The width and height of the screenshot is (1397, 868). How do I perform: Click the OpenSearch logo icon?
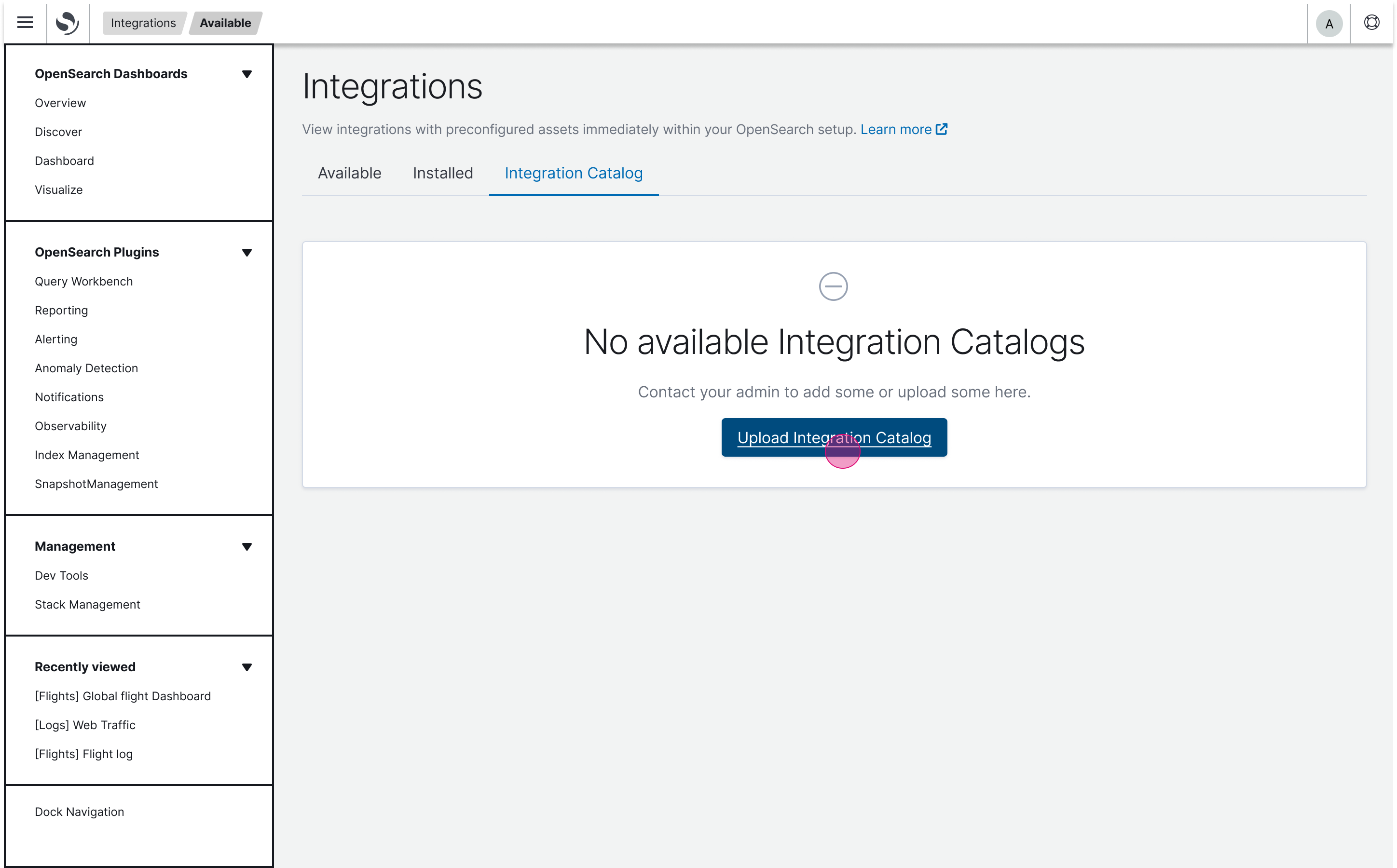point(67,22)
